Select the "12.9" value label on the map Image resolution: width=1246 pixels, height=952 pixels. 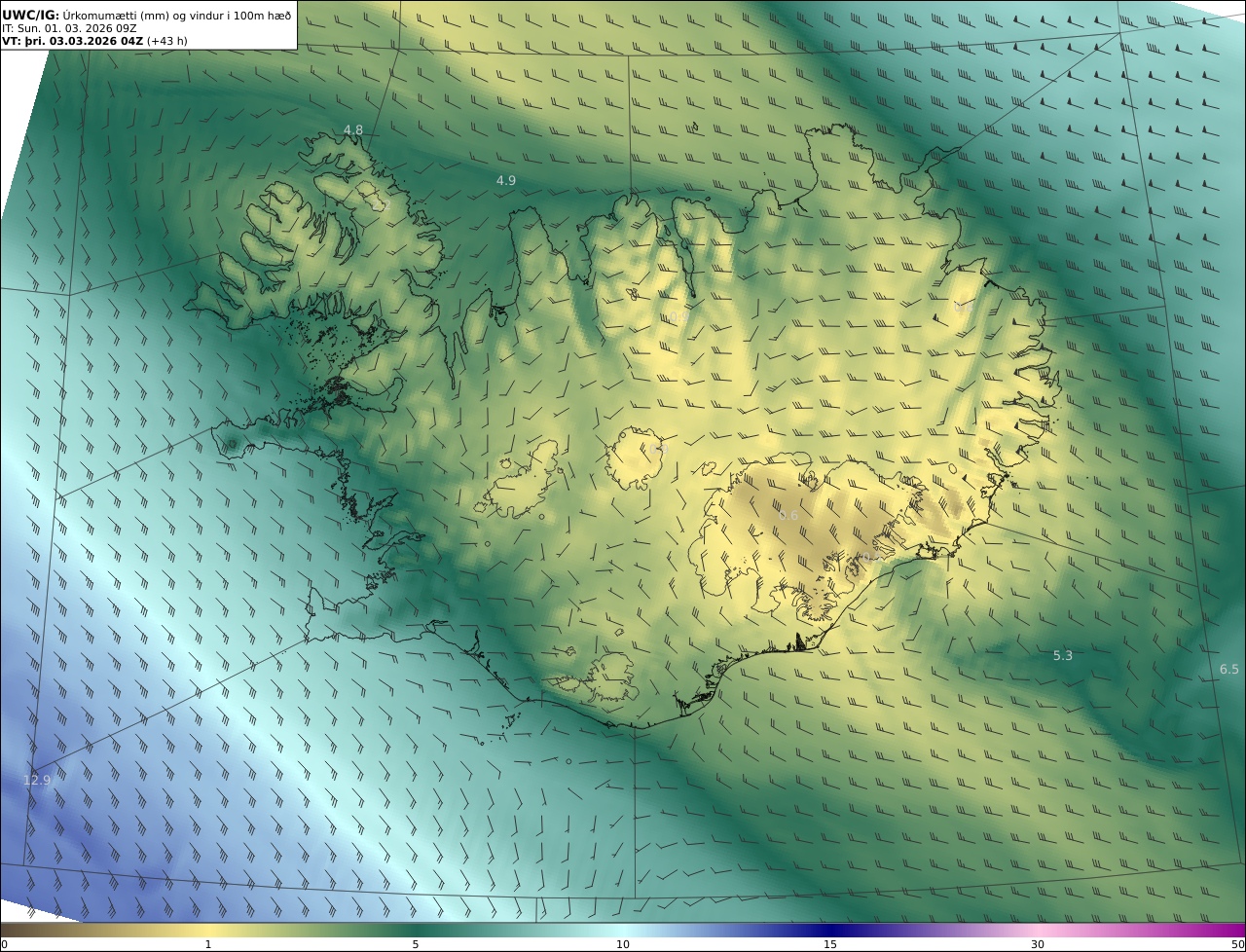coord(36,780)
